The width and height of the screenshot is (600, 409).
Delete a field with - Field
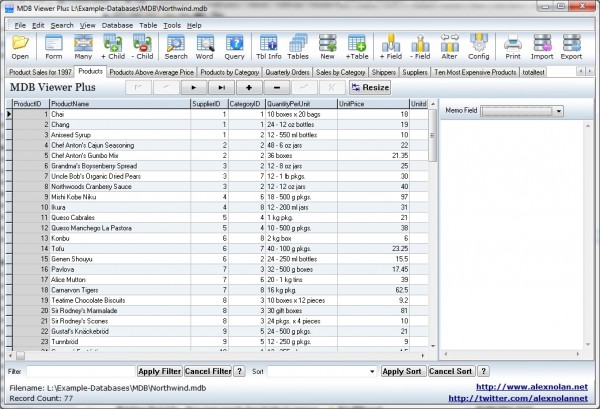[x=420, y=47]
